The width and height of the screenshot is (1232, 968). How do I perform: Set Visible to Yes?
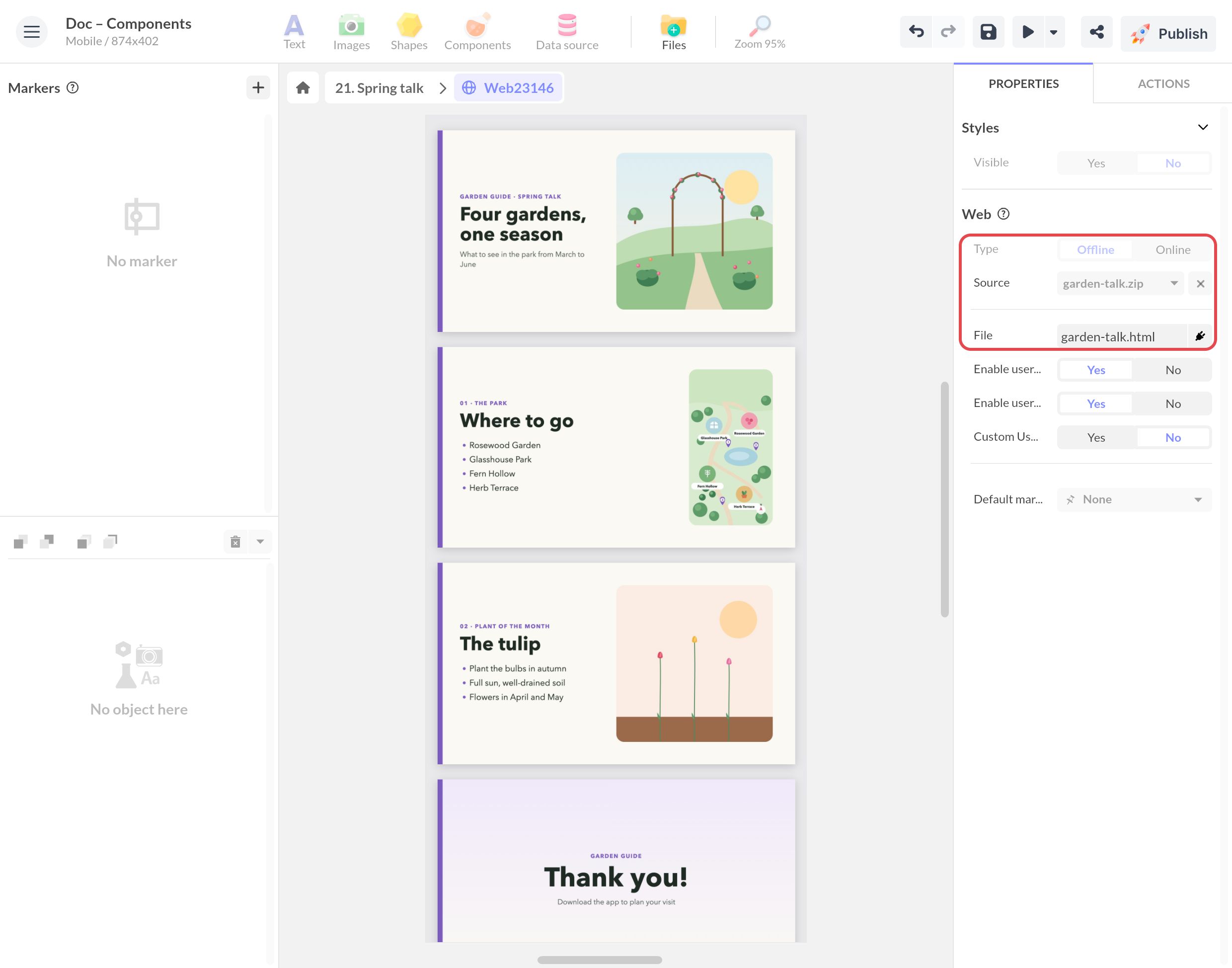tap(1096, 163)
